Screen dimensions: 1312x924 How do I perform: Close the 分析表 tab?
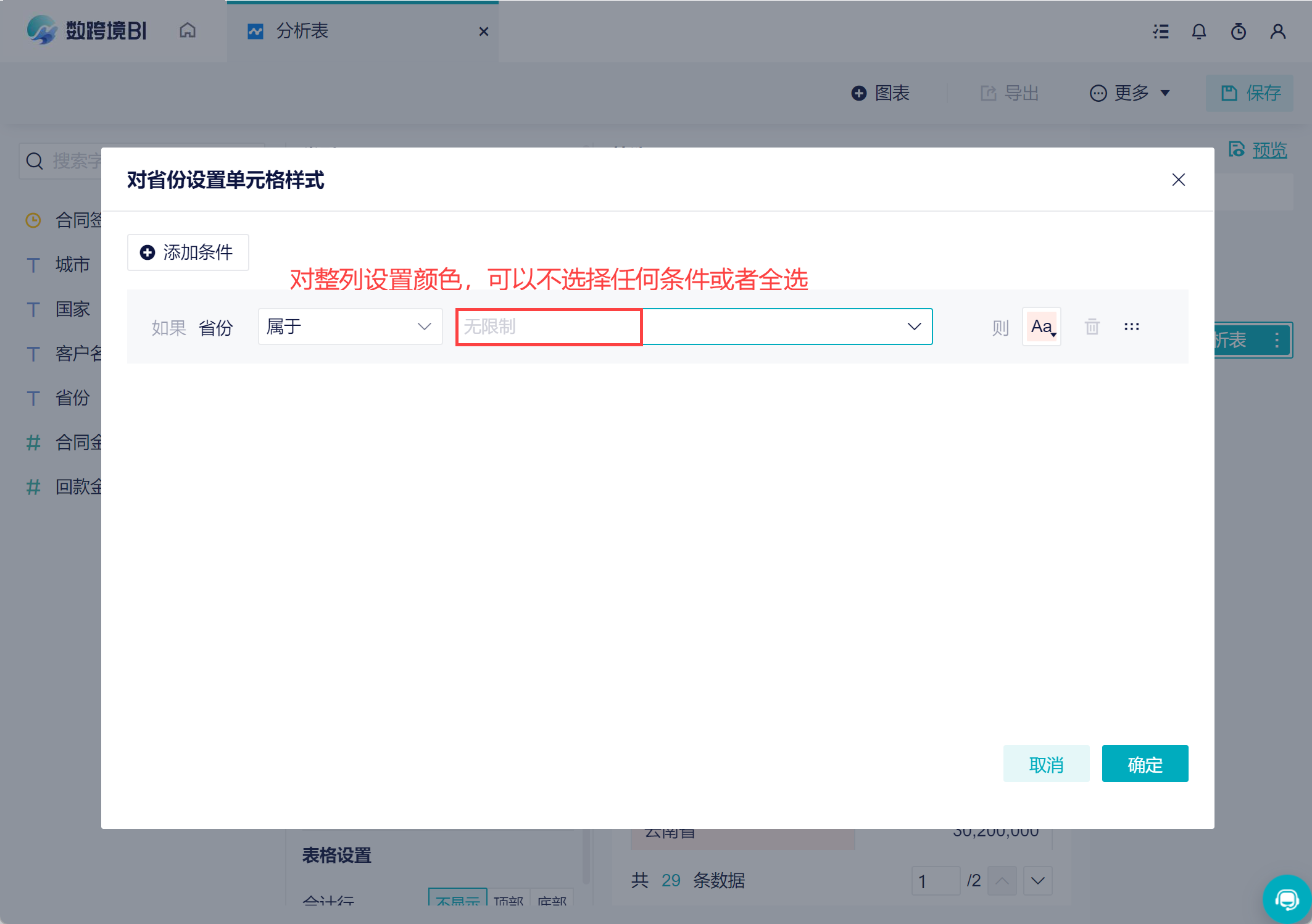pyautogui.click(x=484, y=31)
